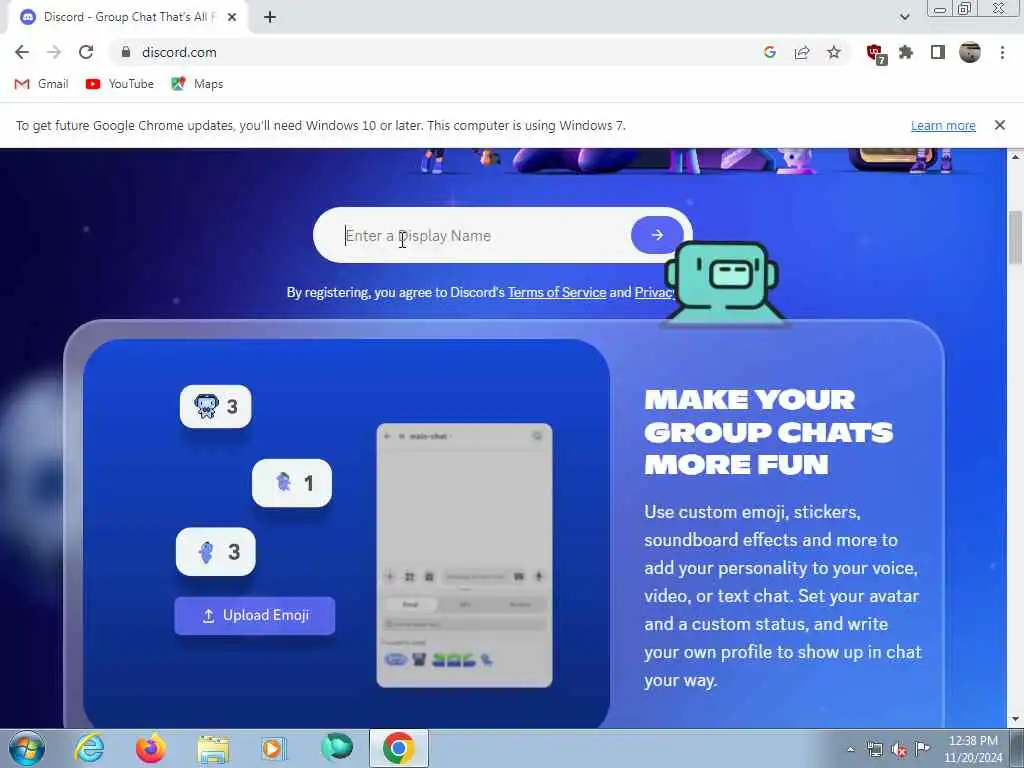Open the YouTube bookmark
The height and width of the screenshot is (768, 1024).
(120, 84)
